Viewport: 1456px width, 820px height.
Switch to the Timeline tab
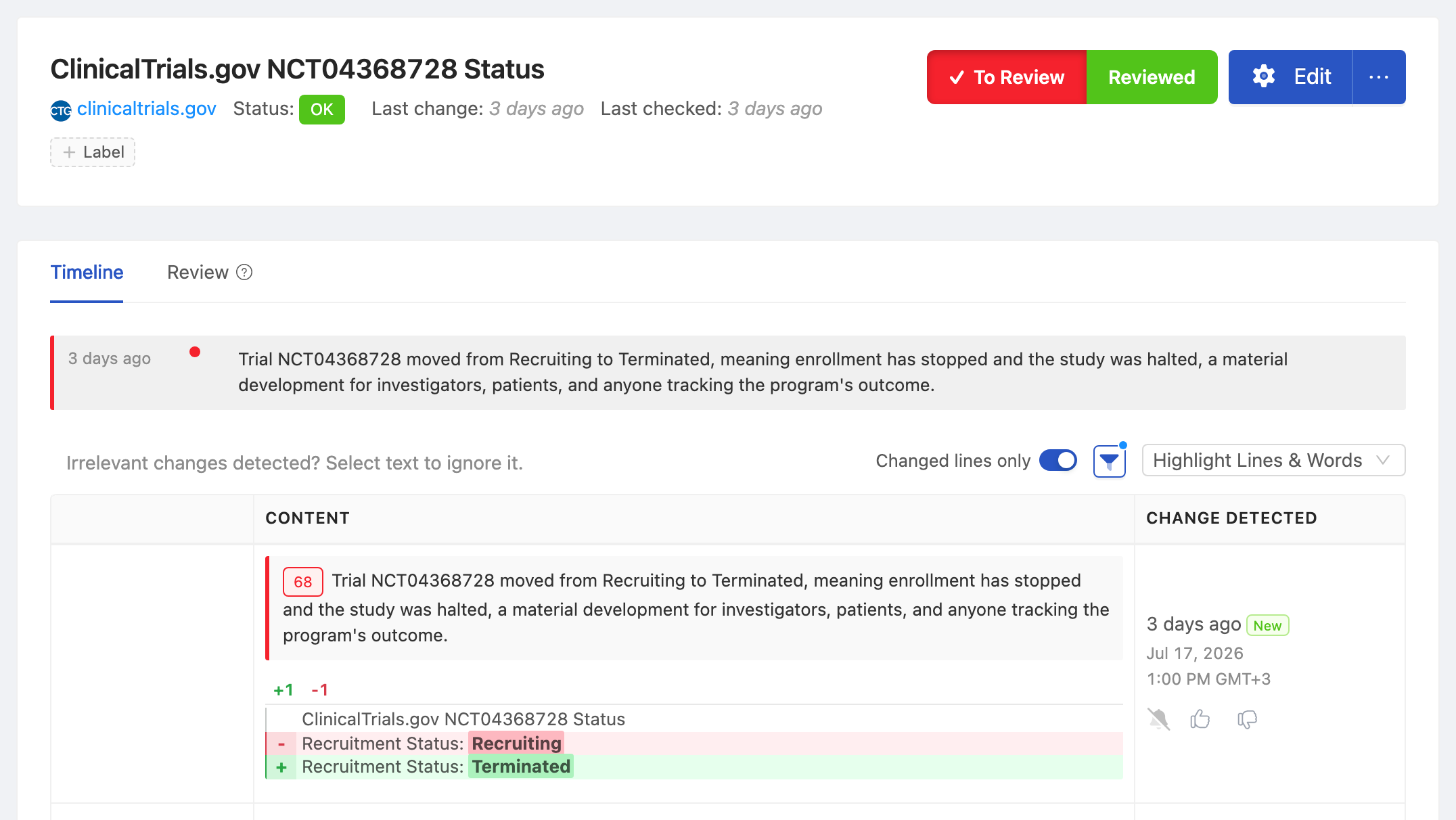click(x=87, y=272)
